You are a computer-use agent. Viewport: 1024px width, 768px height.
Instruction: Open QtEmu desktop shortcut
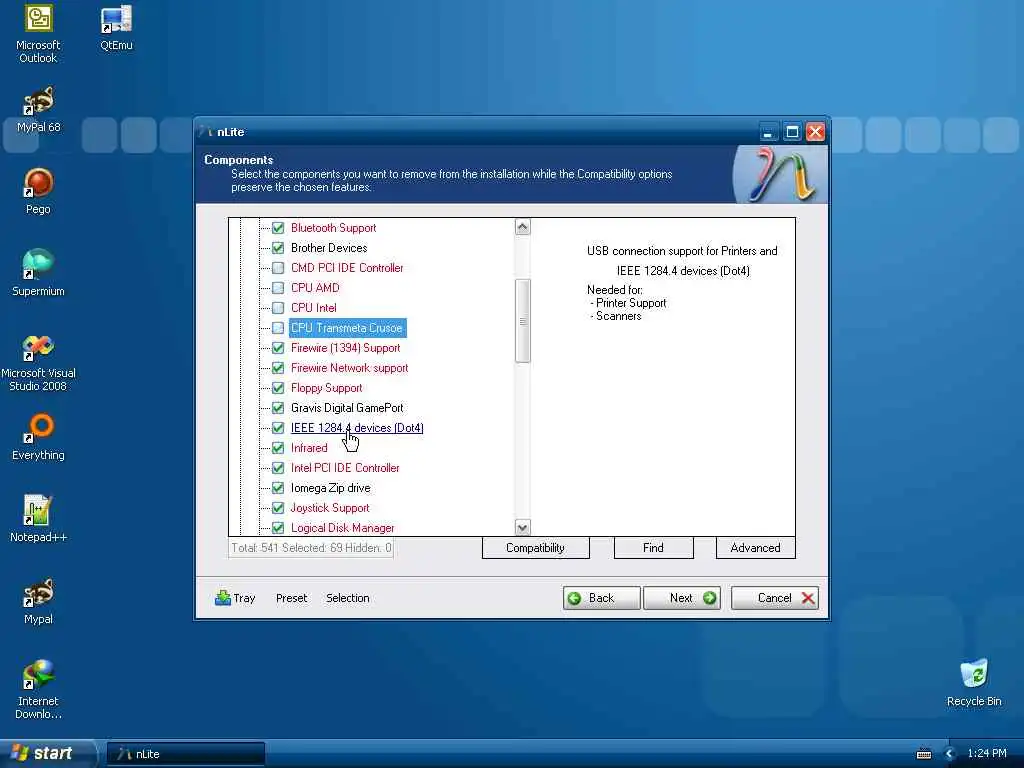[116, 27]
